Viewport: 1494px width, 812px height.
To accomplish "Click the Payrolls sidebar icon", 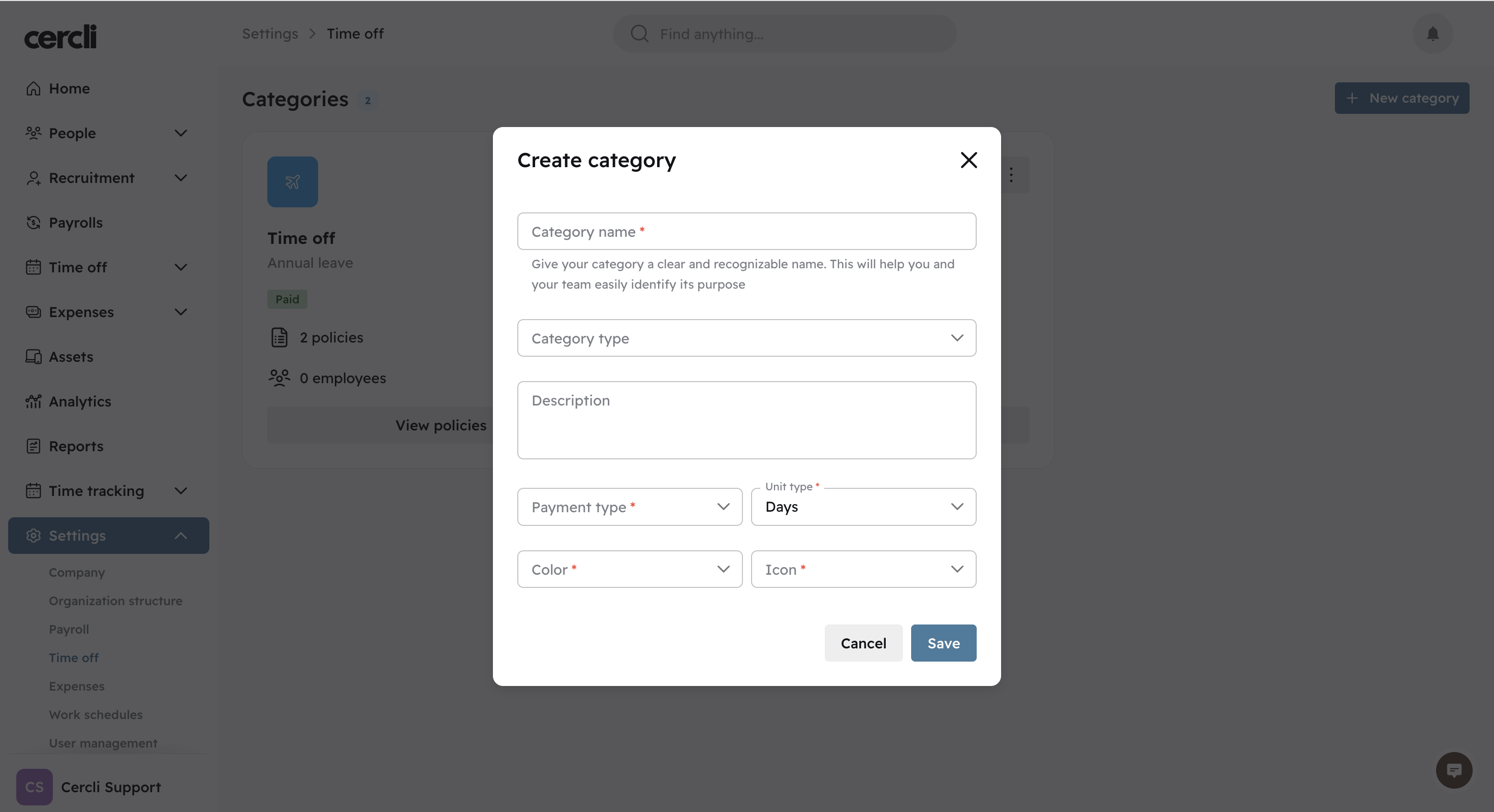I will (x=34, y=223).
